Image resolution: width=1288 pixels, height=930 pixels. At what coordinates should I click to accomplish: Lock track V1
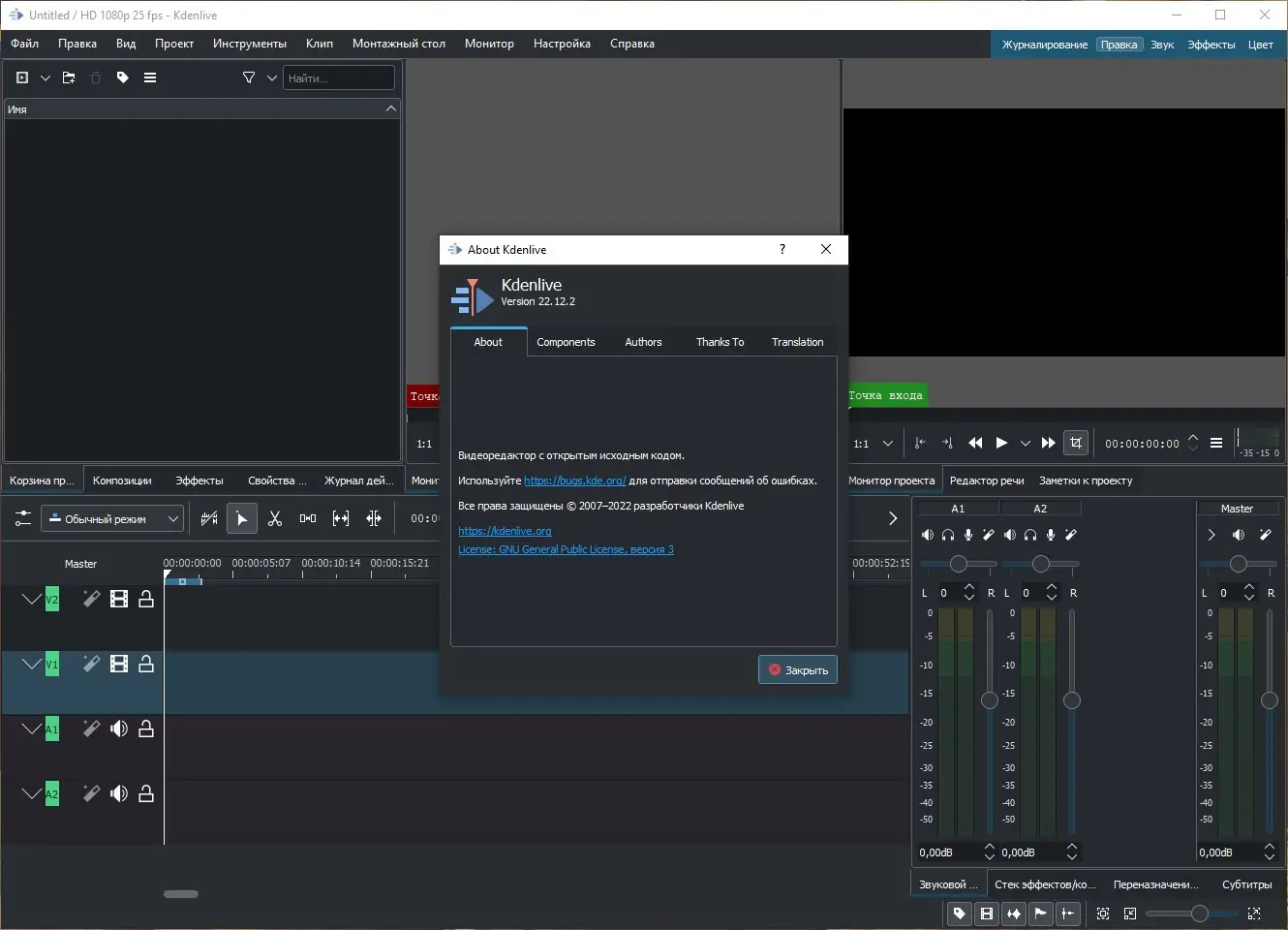pos(146,664)
